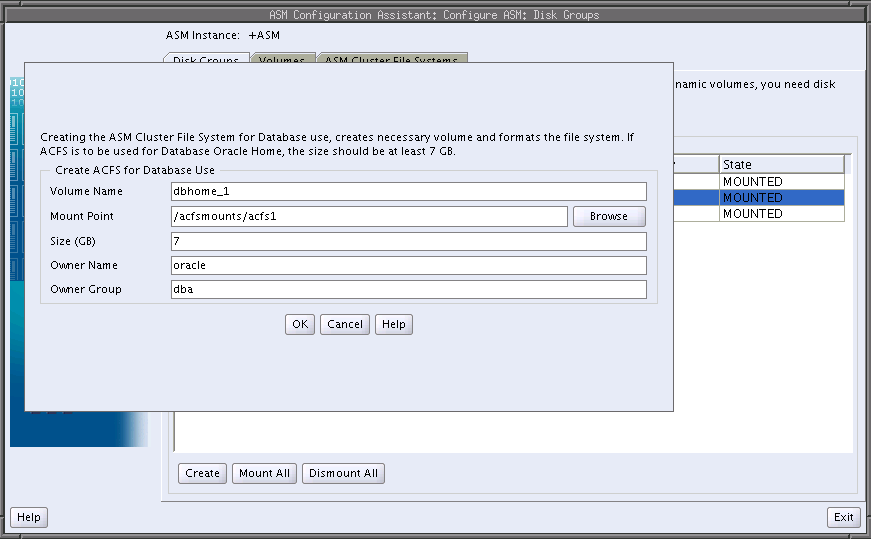Switch to the Disk Groups tab
This screenshot has width=871, height=539.
pos(206,58)
